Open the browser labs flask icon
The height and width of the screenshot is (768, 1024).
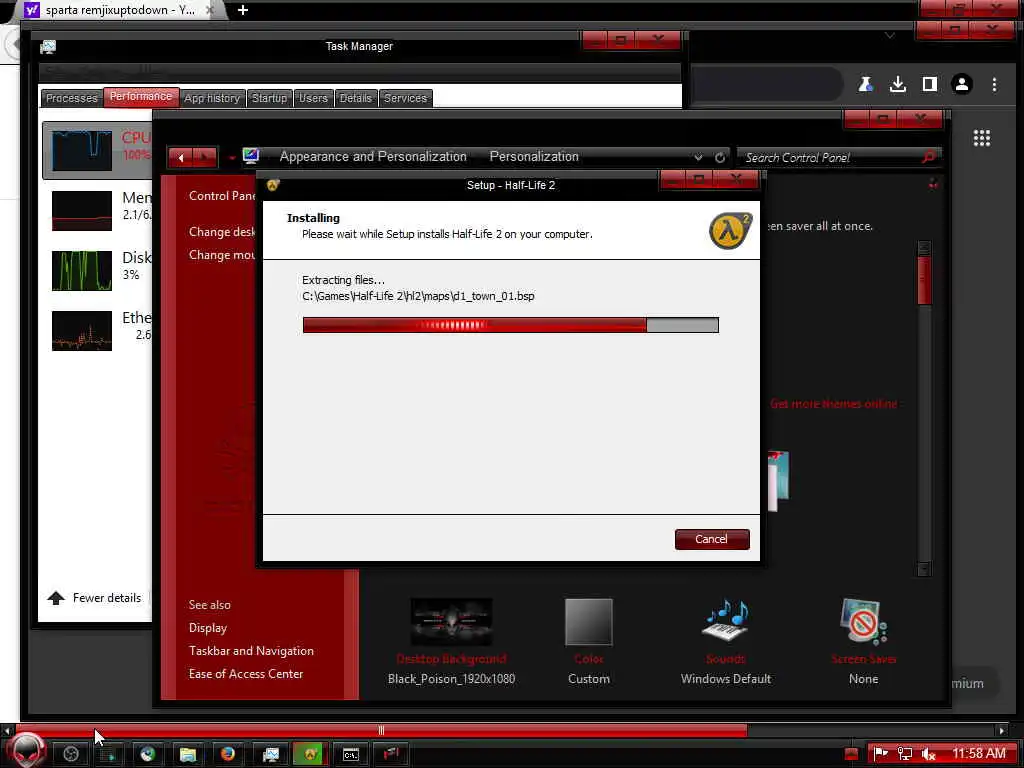tap(866, 84)
